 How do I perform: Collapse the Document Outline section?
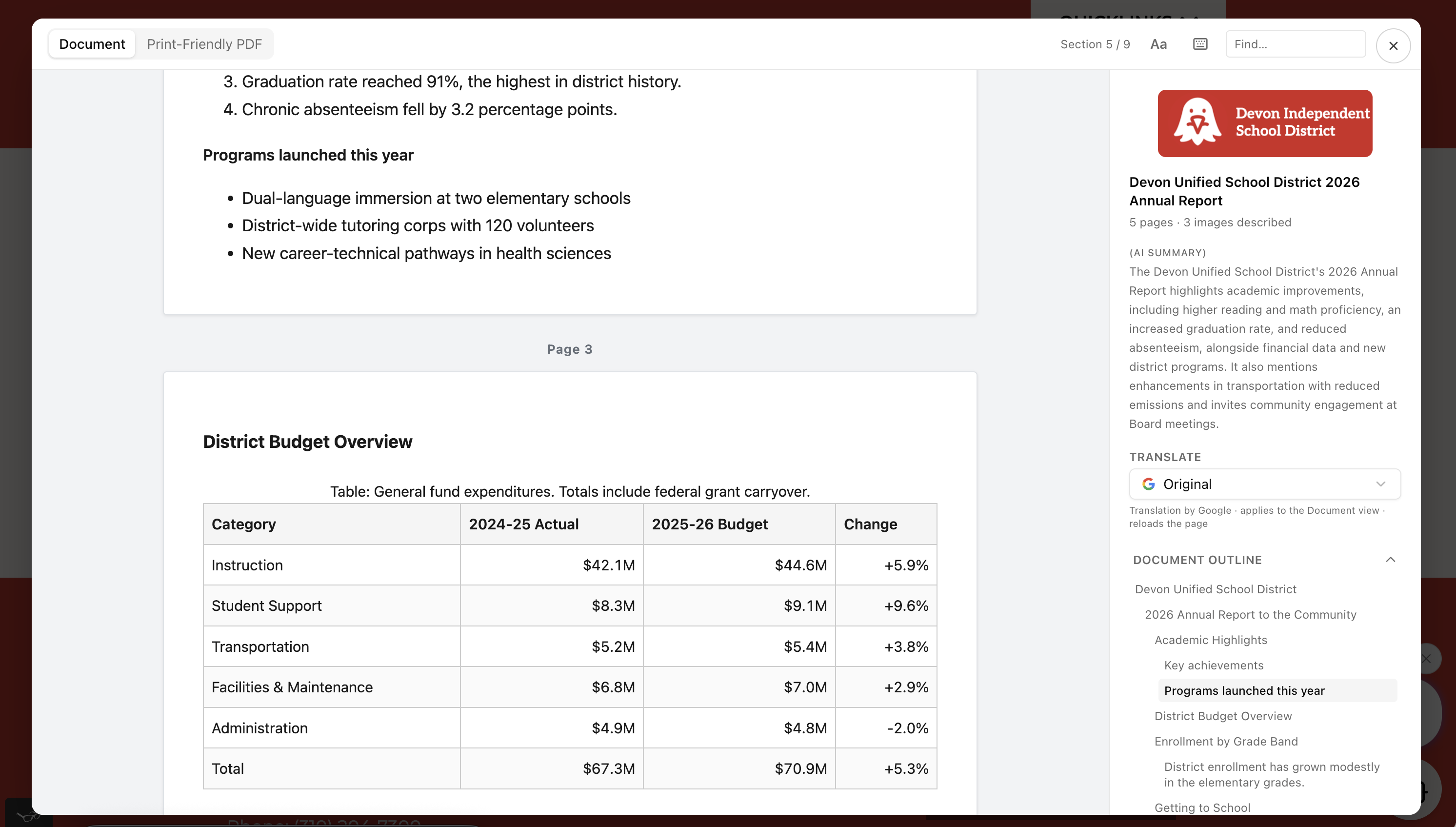[1390, 560]
